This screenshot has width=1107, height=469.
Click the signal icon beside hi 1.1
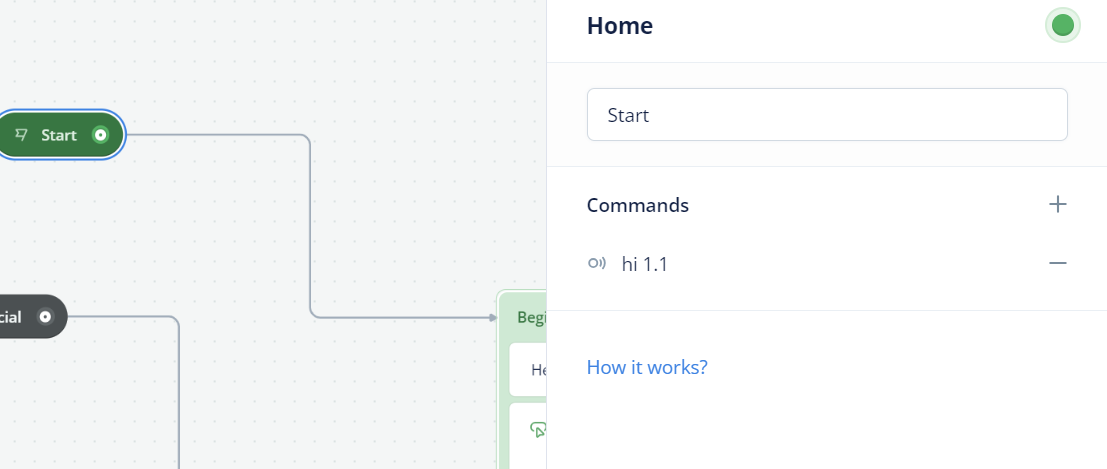click(597, 263)
